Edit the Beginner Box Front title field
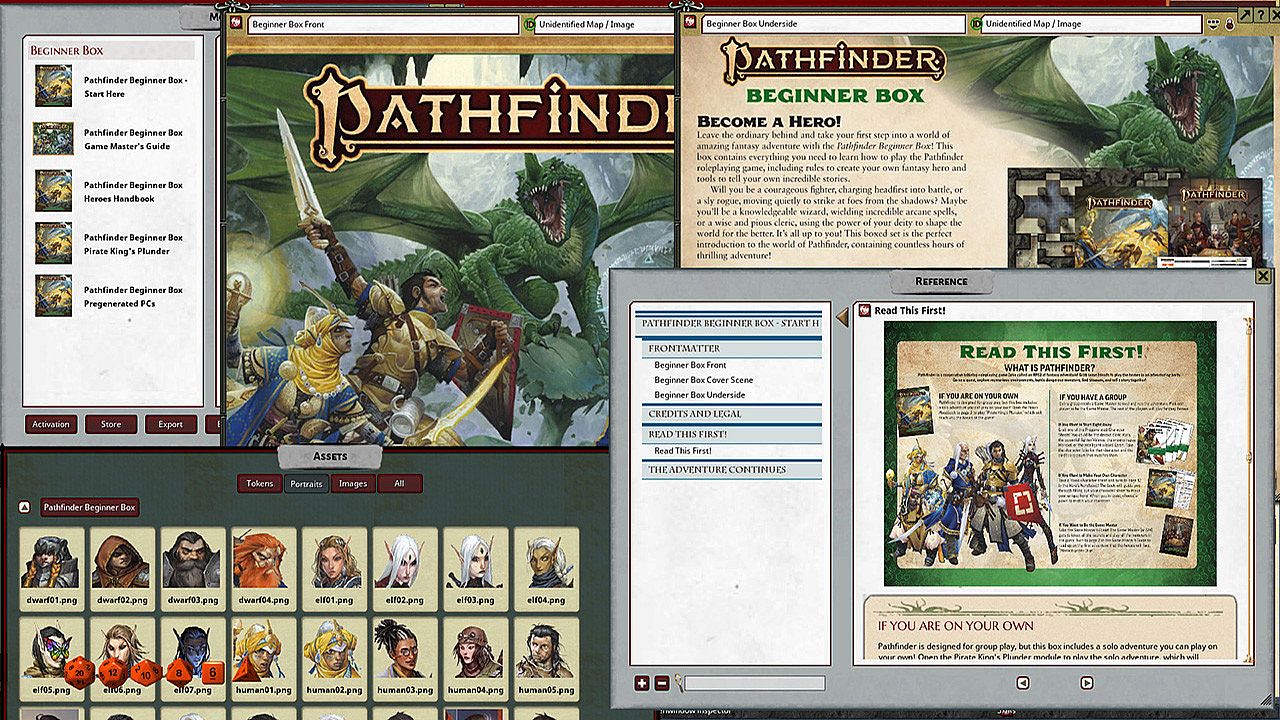This screenshot has height=720, width=1280. [384, 24]
